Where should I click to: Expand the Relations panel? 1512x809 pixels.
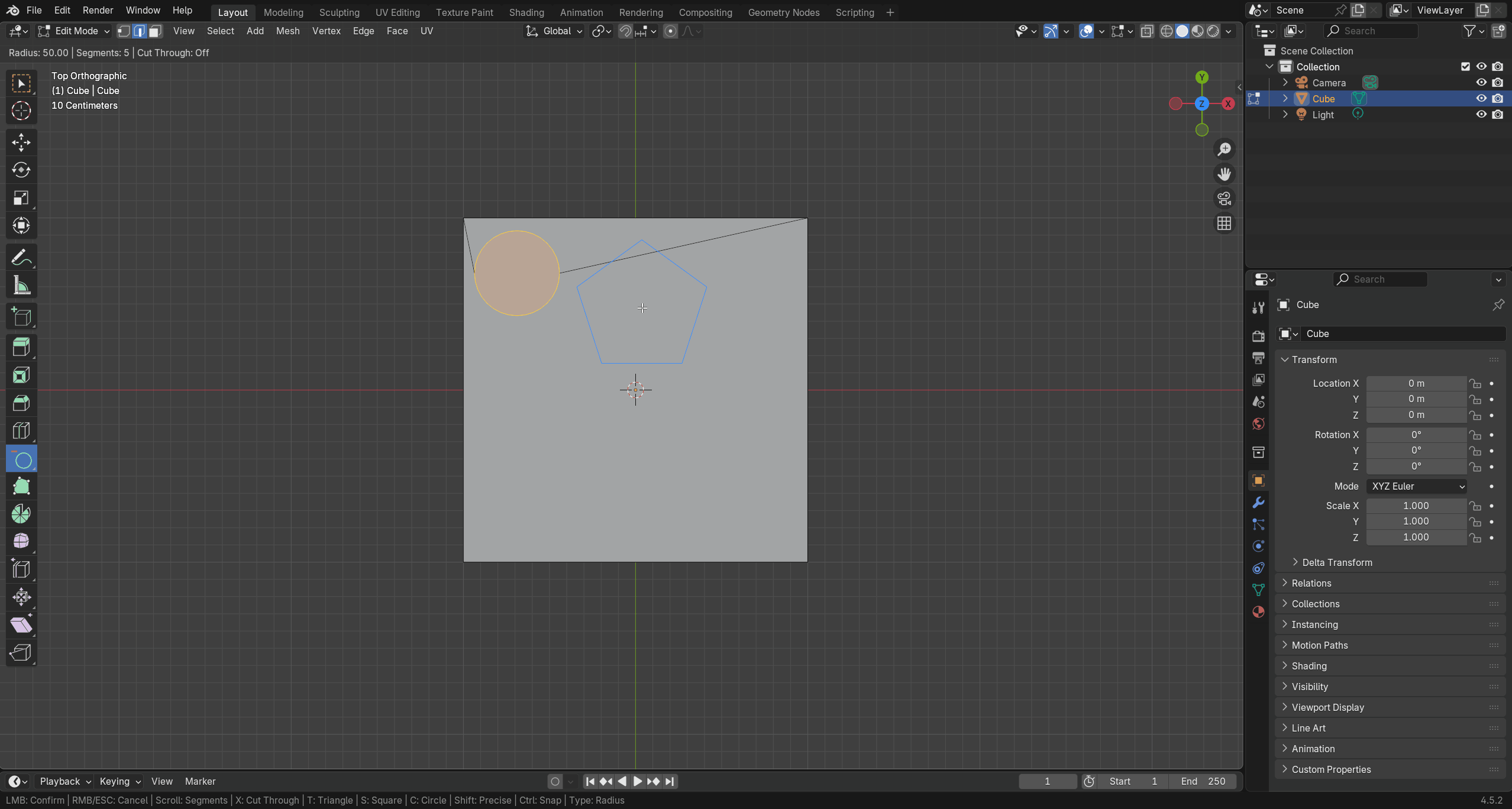pyautogui.click(x=1311, y=583)
